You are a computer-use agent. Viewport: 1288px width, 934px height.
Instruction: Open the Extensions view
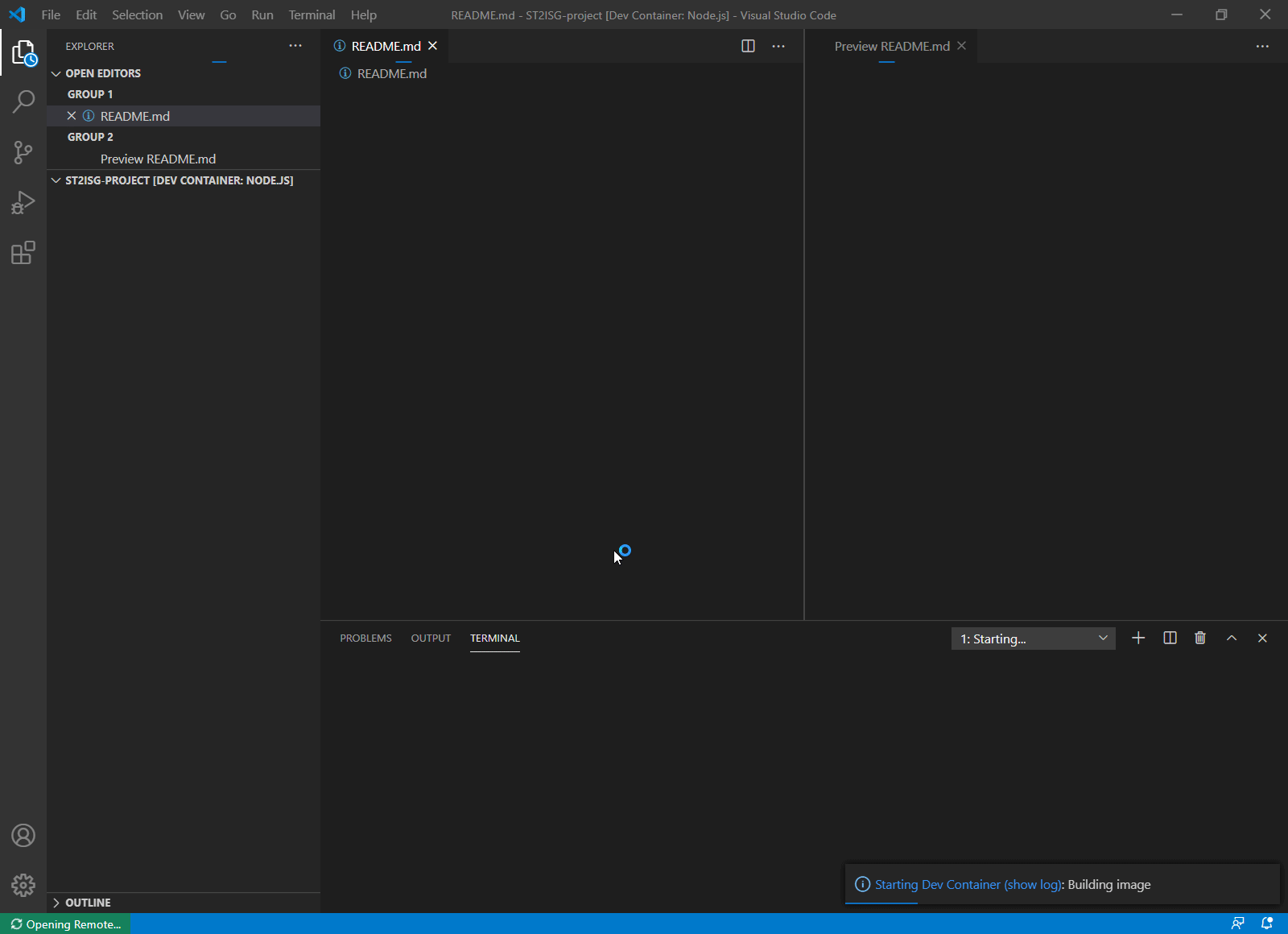23,253
